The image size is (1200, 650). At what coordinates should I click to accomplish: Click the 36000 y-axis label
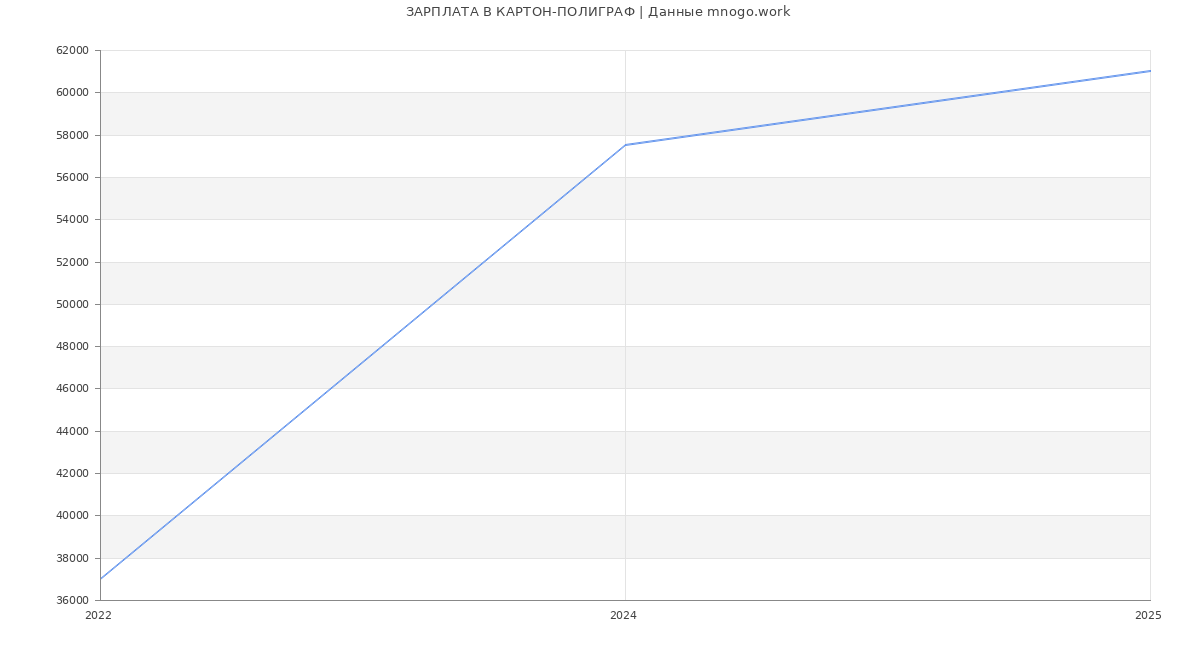pyautogui.click(x=72, y=600)
